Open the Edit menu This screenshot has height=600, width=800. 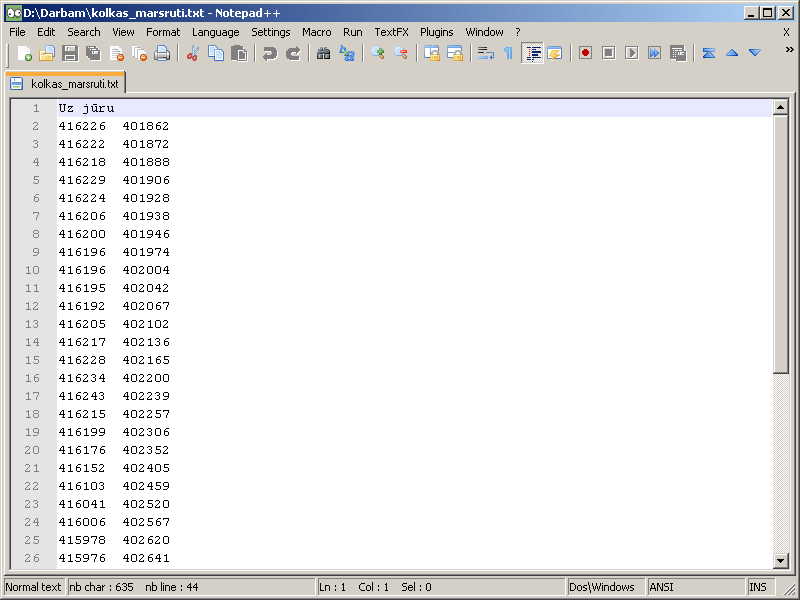(46, 32)
